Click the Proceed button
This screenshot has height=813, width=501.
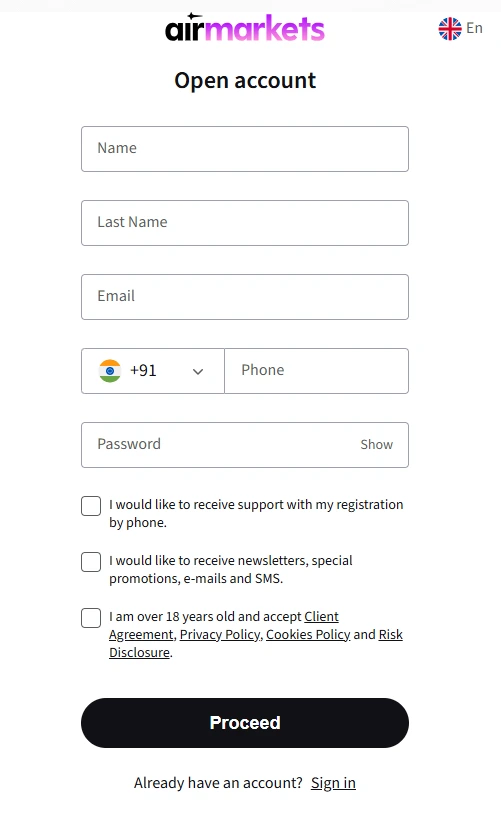click(x=245, y=723)
